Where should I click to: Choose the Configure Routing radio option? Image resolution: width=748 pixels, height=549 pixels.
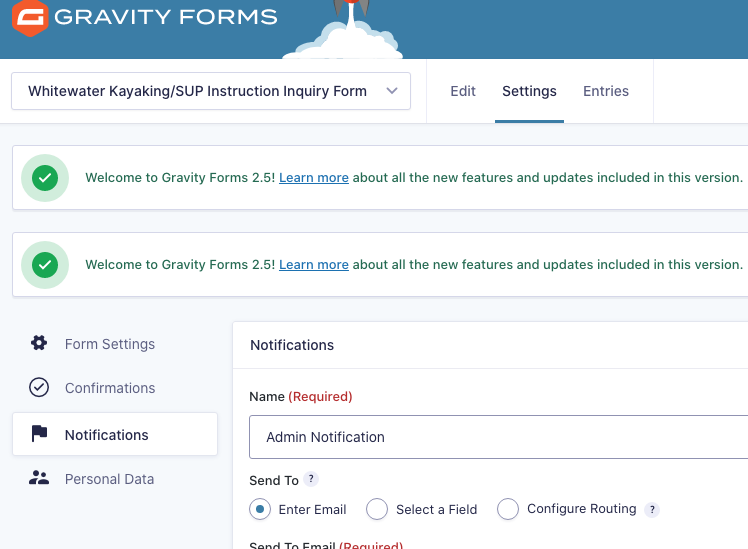[508, 509]
